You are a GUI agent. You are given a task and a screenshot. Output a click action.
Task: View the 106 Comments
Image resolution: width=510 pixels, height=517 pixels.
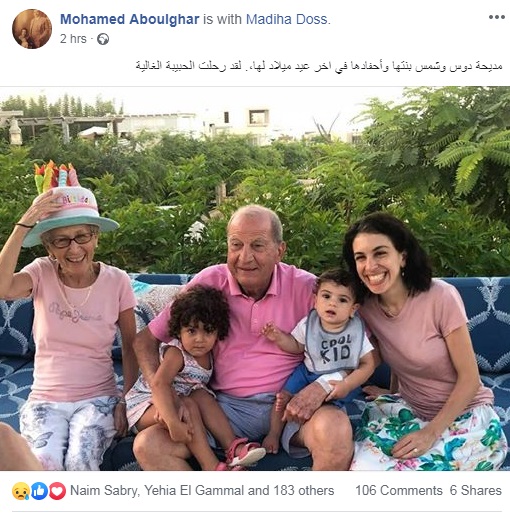click(399, 491)
